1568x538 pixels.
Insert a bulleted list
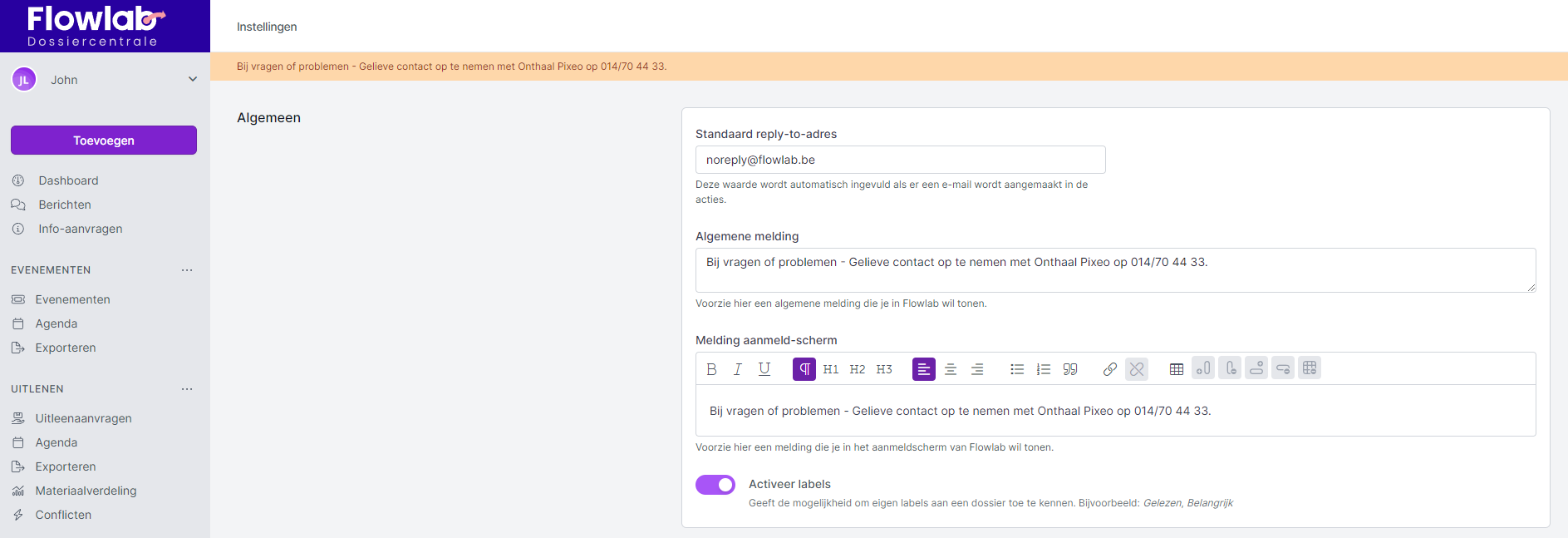1017,369
